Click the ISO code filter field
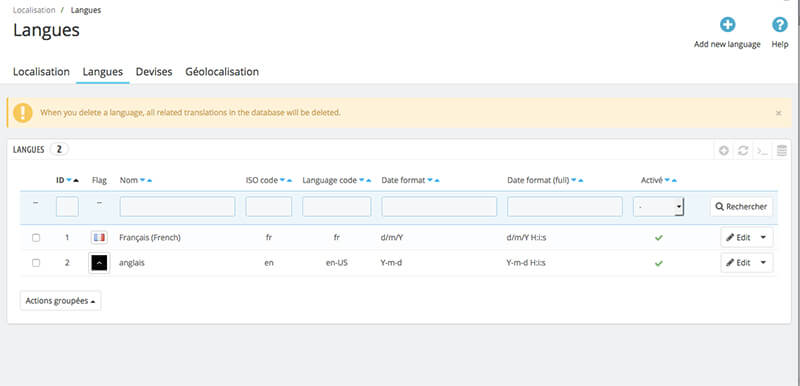The image size is (800, 386). coord(269,207)
